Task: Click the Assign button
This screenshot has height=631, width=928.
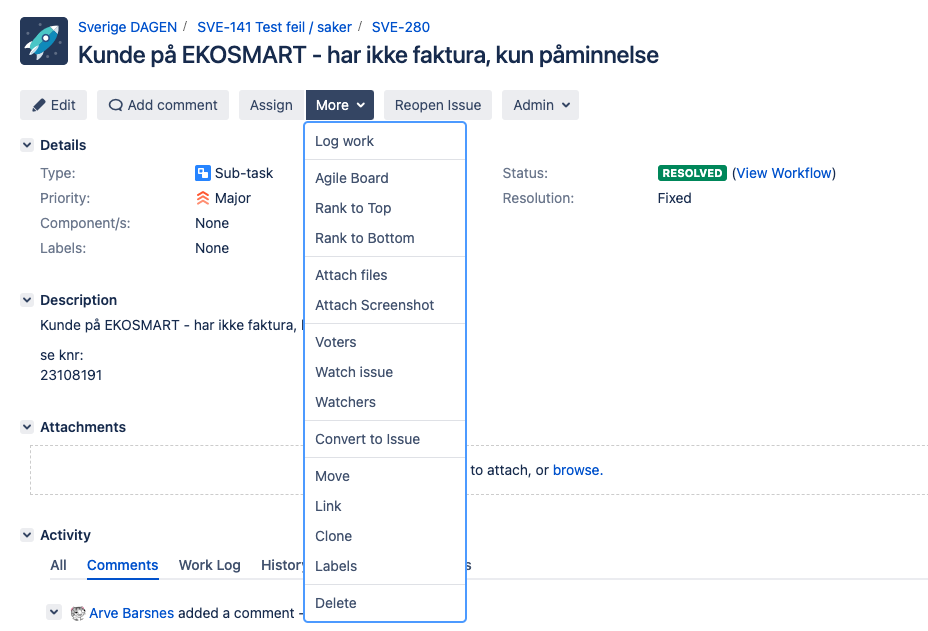Action: pyautogui.click(x=271, y=105)
